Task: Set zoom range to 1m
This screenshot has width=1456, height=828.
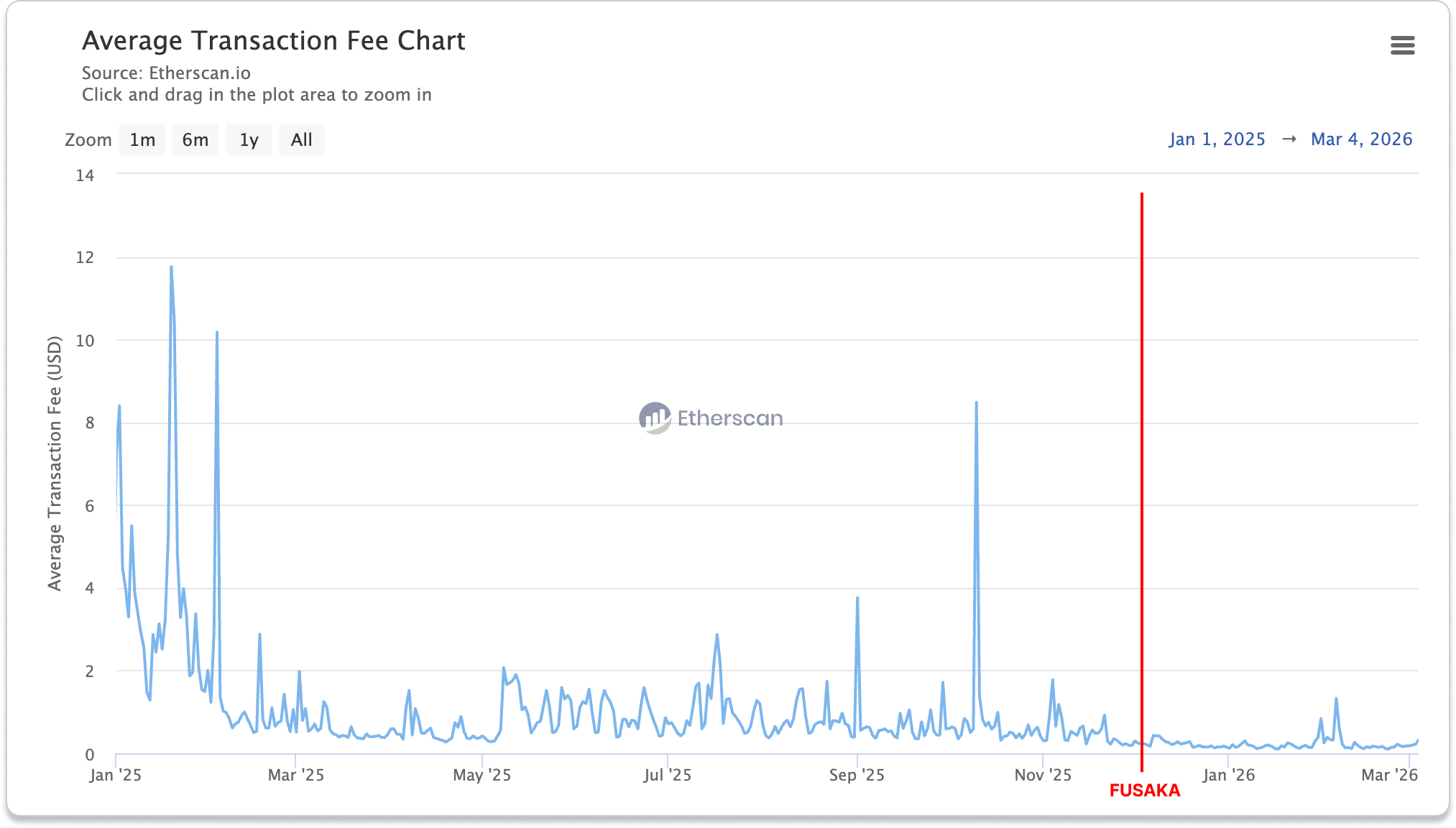Action: click(142, 139)
